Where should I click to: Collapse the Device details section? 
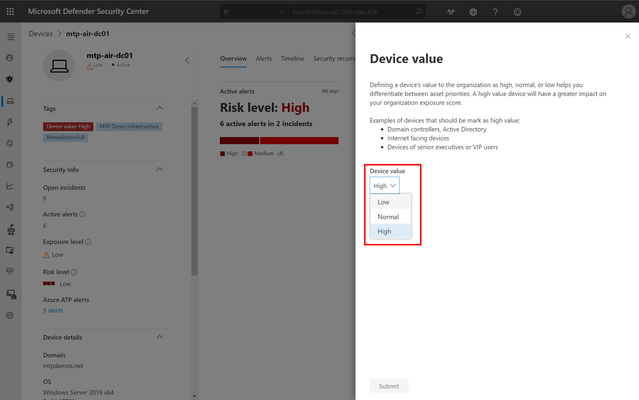(159, 337)
